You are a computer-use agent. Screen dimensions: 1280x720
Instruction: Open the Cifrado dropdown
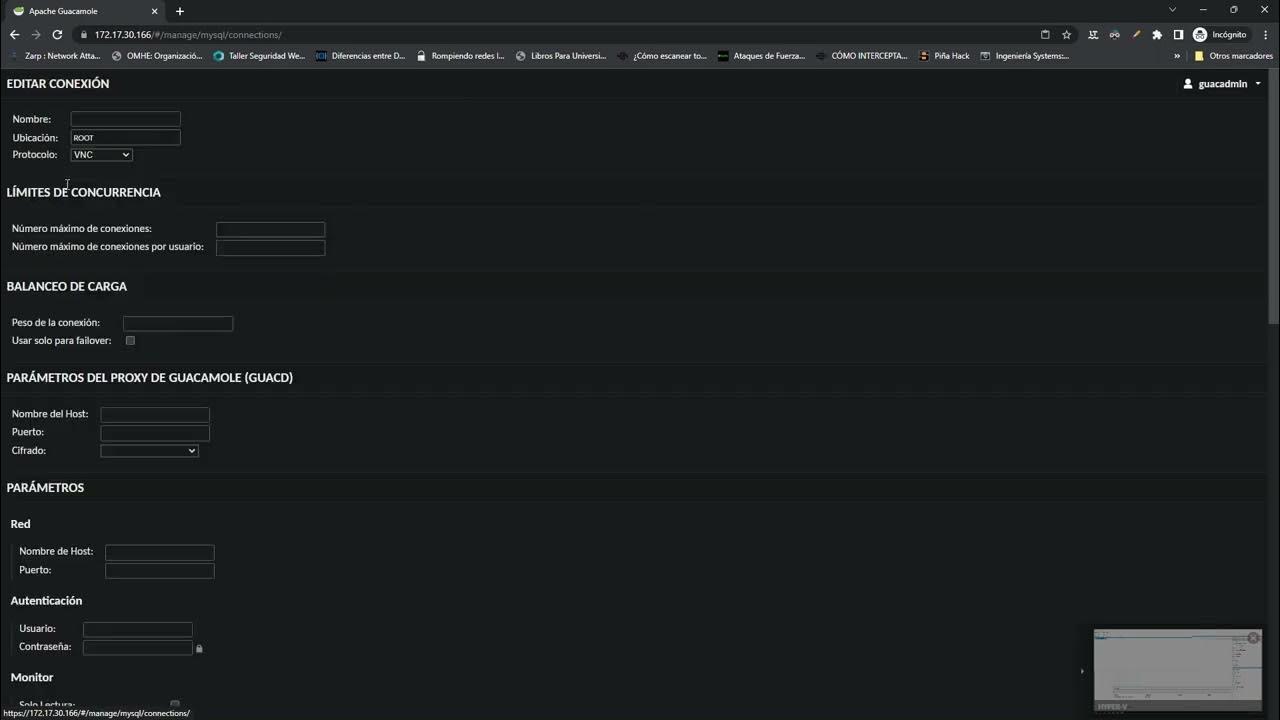149,451
